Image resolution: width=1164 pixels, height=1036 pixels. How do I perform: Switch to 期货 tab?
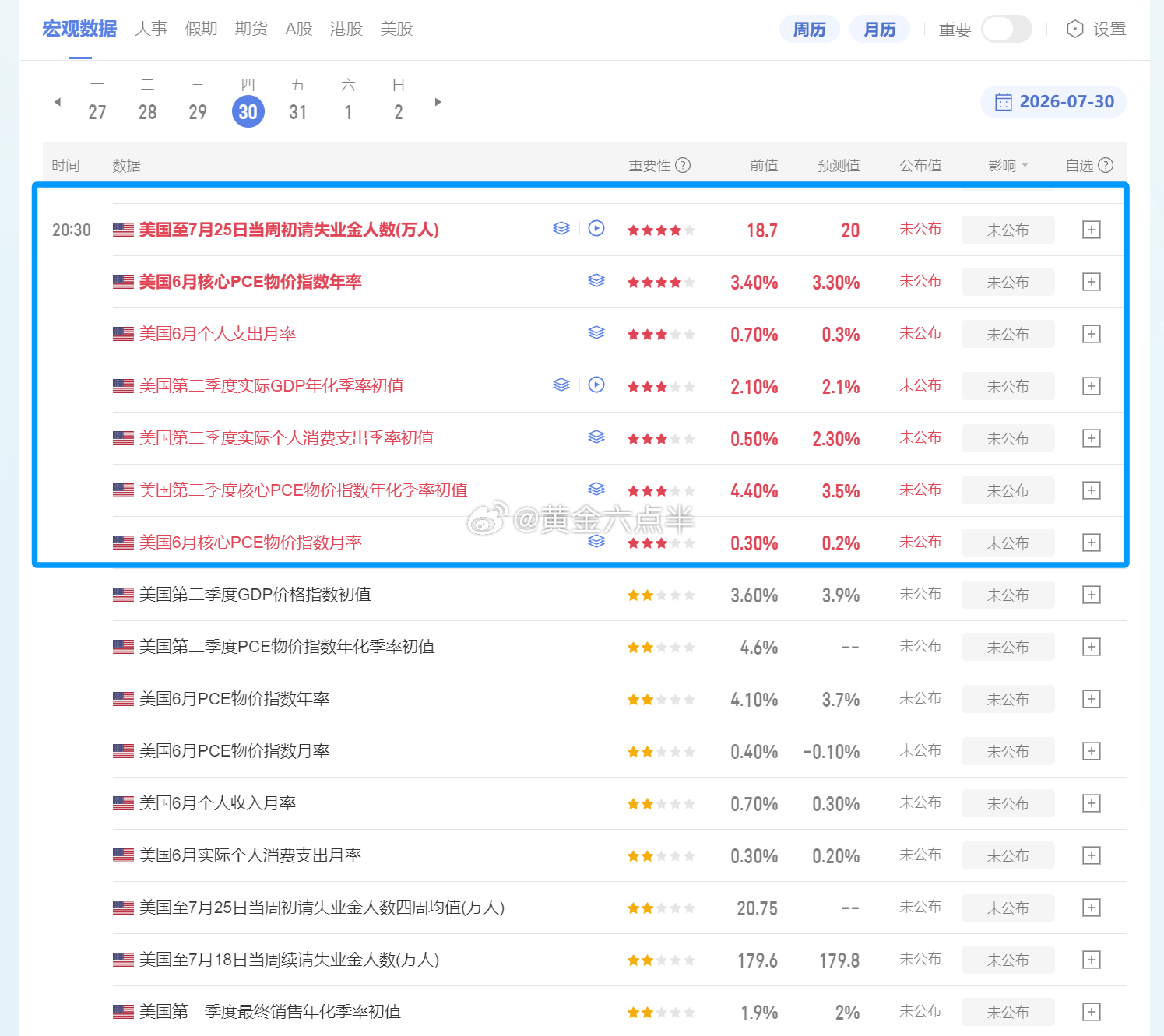pos(251,29)
